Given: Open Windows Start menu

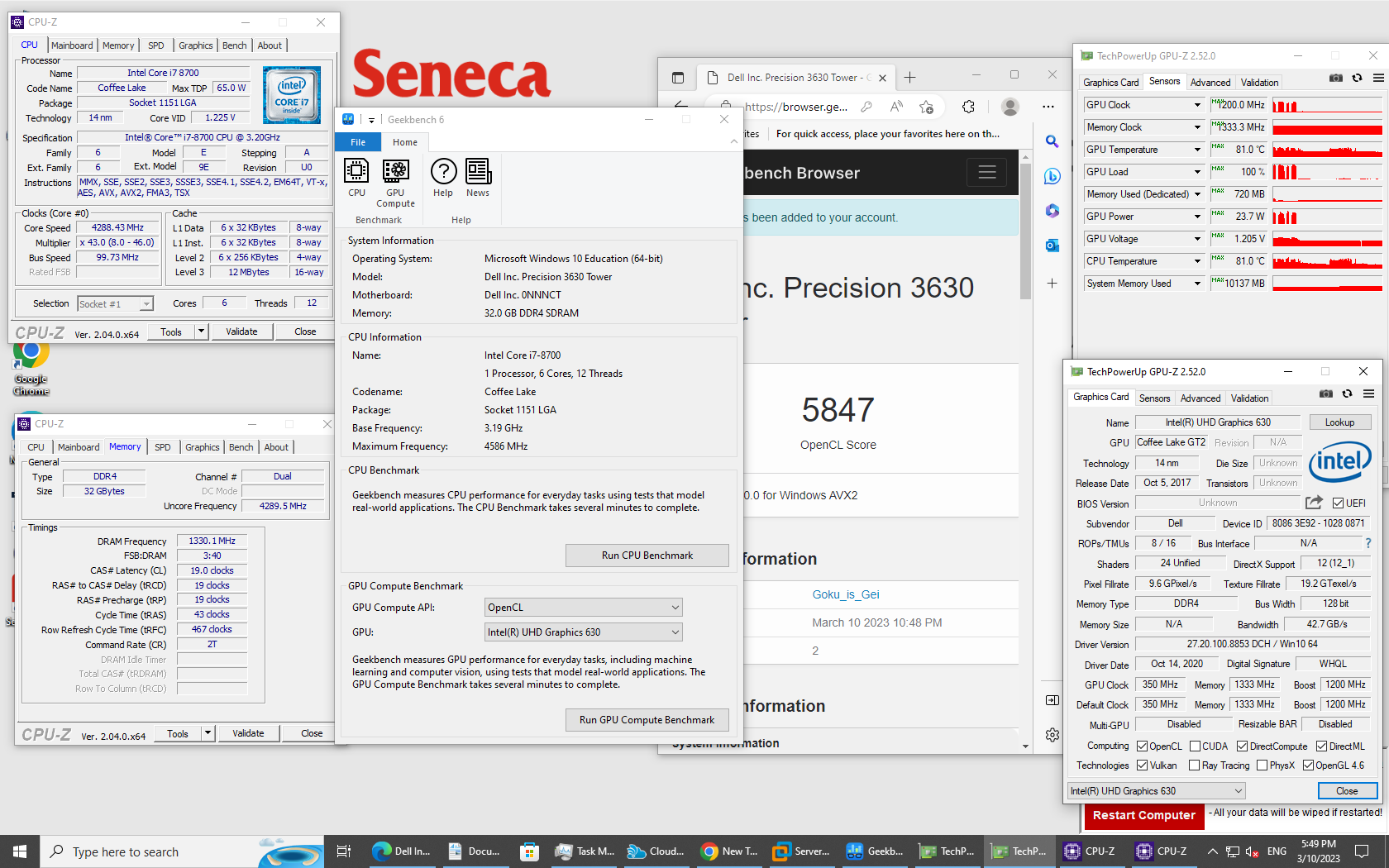Looking at the screenshot, I should pos(20,851).
